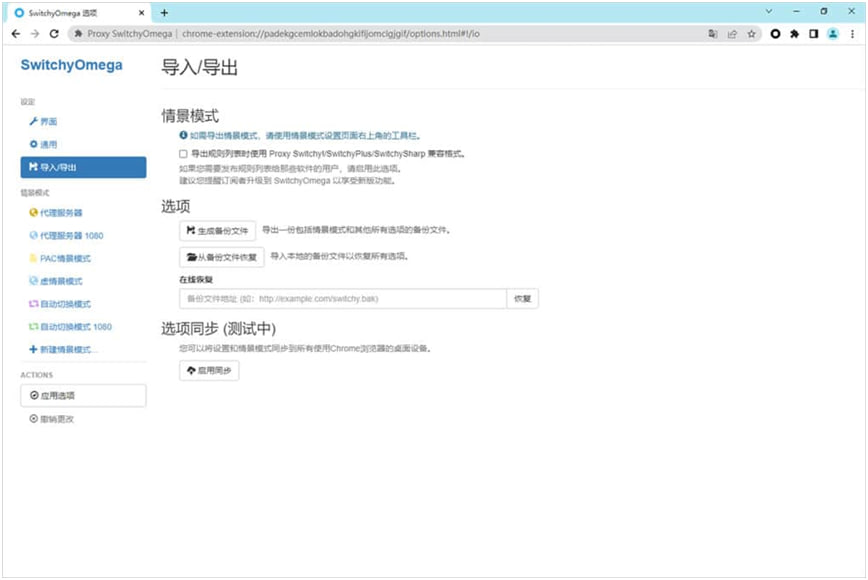Open the 虚情景模式 virtual profile
This screenshot has width=868, height=580.
(60, 281)
